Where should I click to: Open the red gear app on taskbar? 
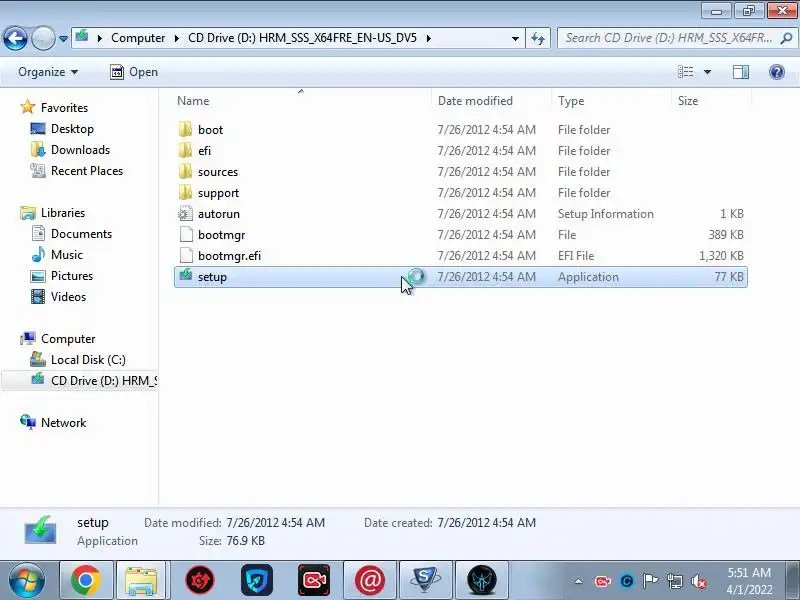pyautogui.click(x=200, y=580)
